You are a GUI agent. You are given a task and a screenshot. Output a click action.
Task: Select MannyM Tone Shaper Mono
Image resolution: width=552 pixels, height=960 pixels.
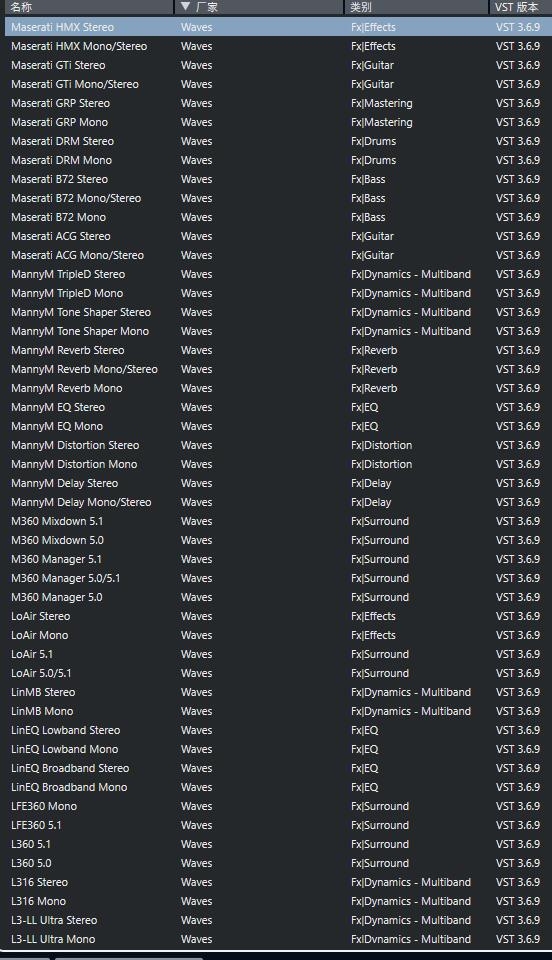click(x=278, y=331)
